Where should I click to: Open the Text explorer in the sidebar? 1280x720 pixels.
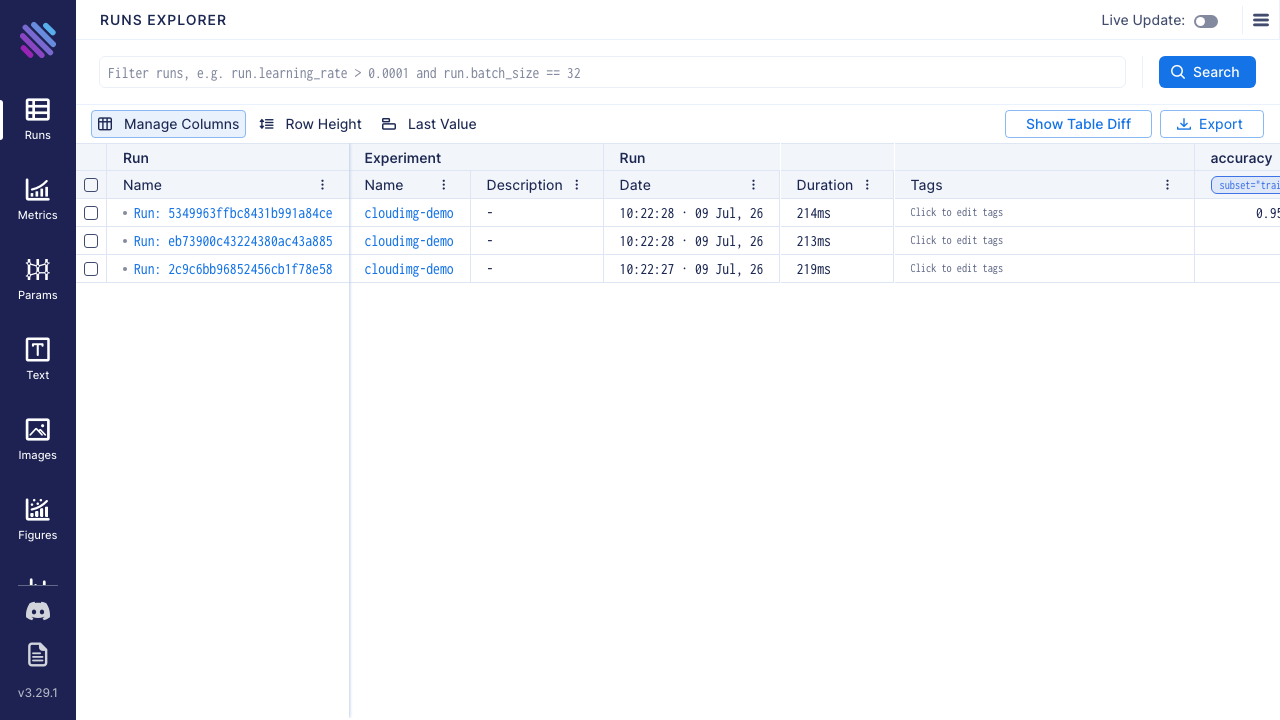point(38,359)
